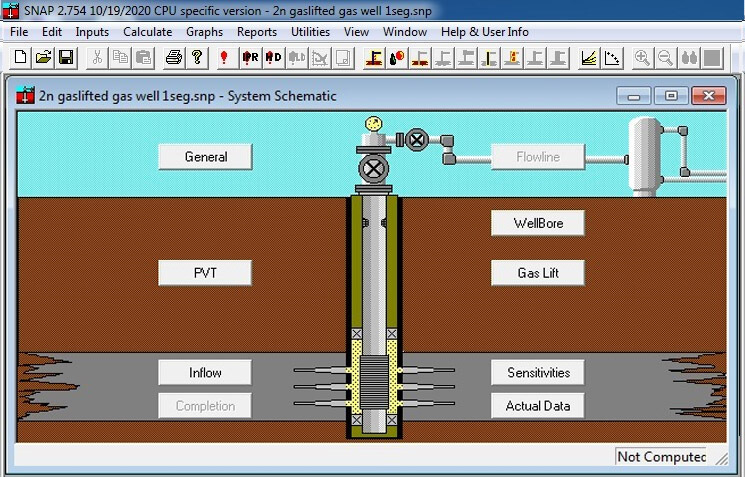This screenshot has height=477, width=745.
Task: Open the Graphs menu
Action: click(x=204, y=32)
